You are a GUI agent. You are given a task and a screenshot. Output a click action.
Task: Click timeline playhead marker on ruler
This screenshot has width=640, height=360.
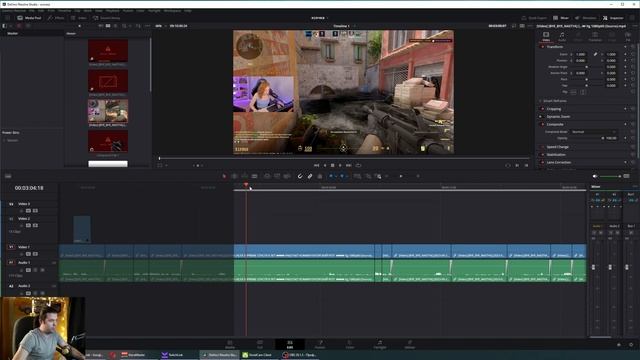click(246, 185)
